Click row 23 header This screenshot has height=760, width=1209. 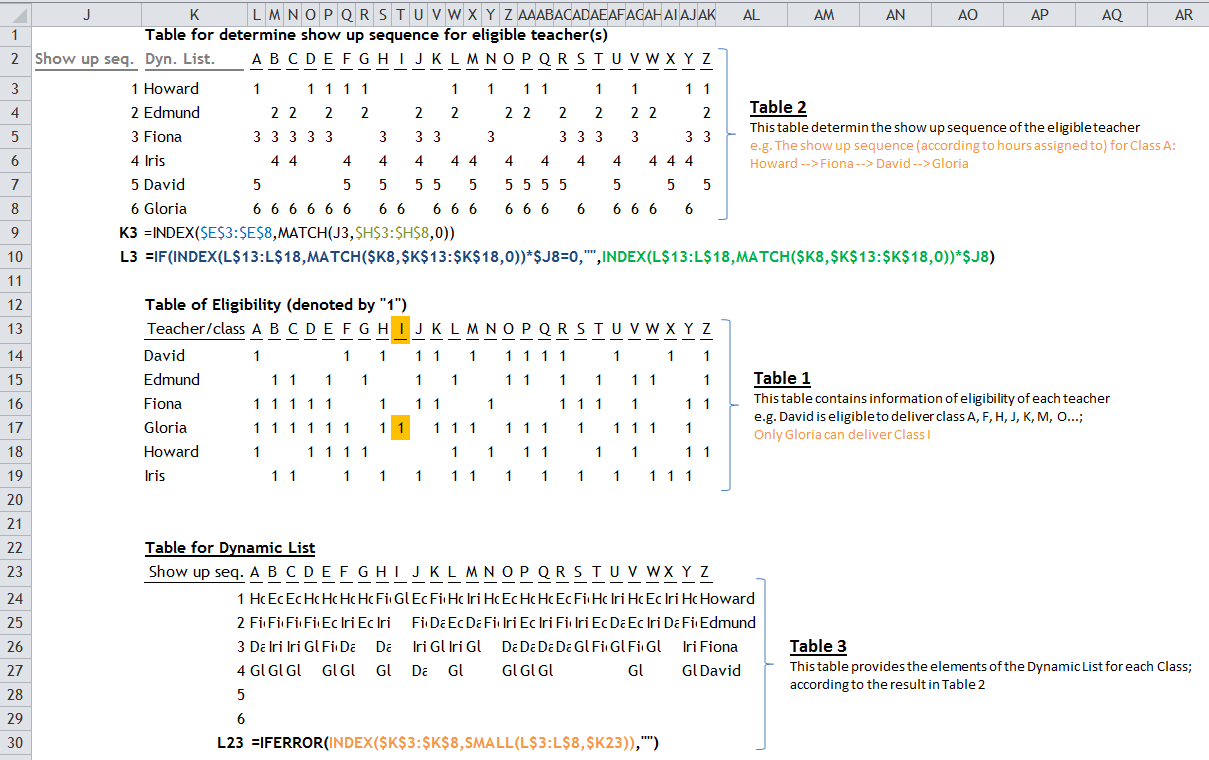tap(15, 572)
